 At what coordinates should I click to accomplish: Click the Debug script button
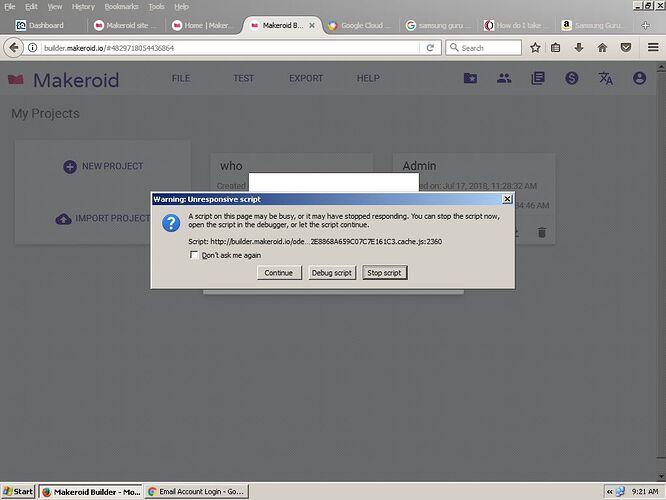[x=332, y=273]
